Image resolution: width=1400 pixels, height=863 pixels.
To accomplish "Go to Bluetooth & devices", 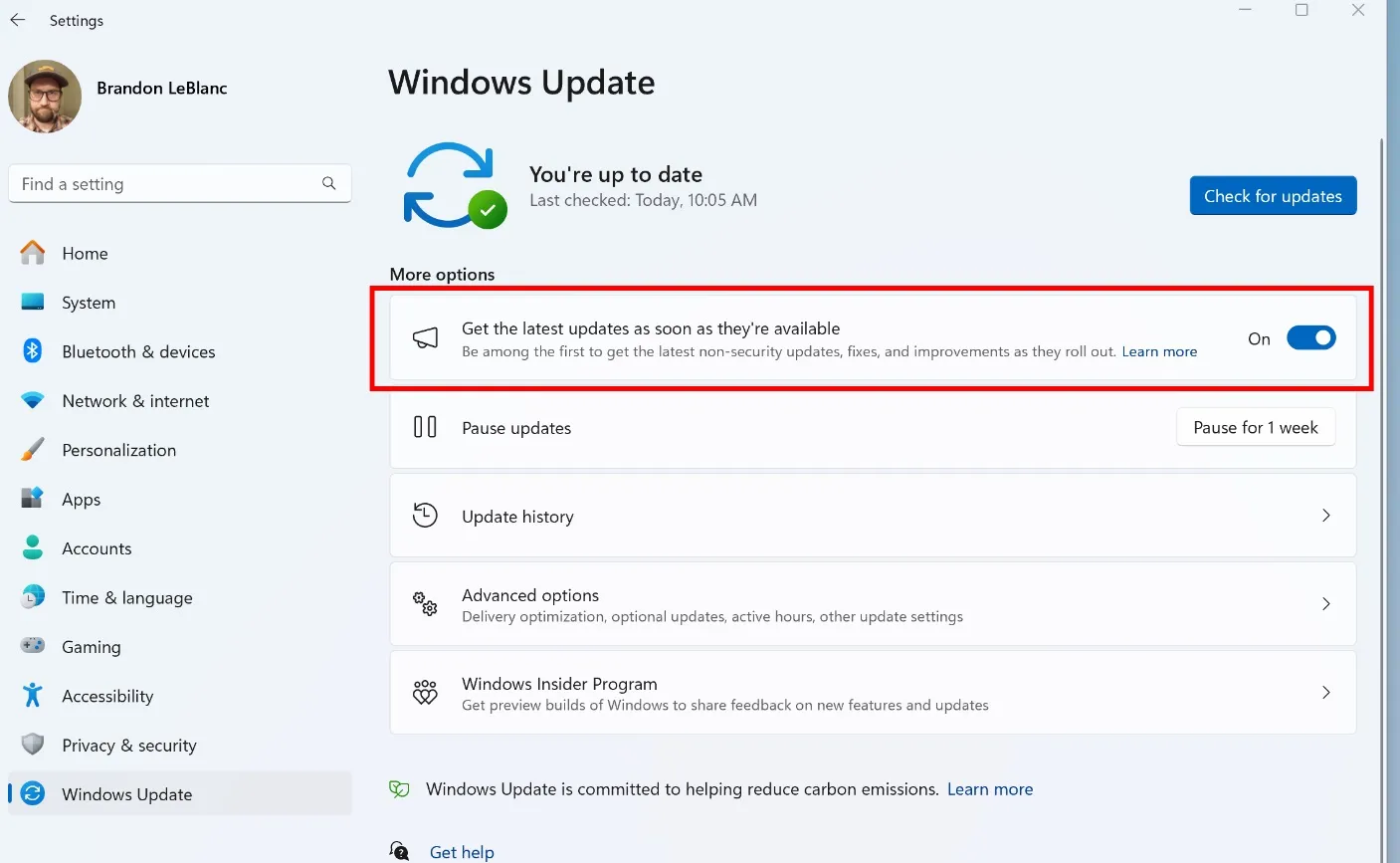I will tap(180, 351).
